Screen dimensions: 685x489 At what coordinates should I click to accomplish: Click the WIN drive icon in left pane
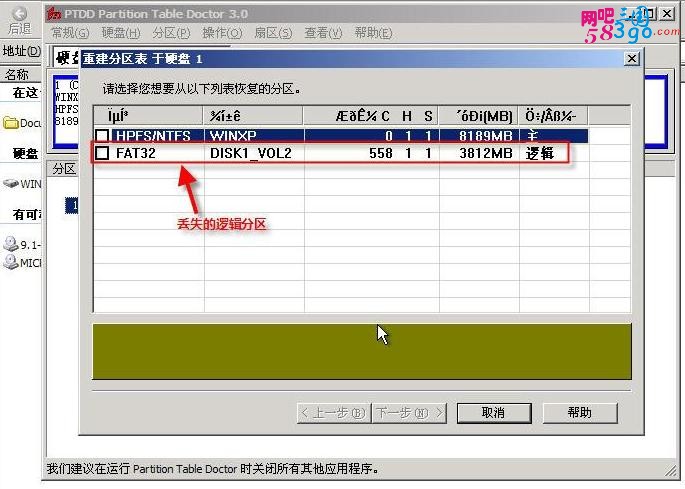pyautogui.click(x=10, y=184)
